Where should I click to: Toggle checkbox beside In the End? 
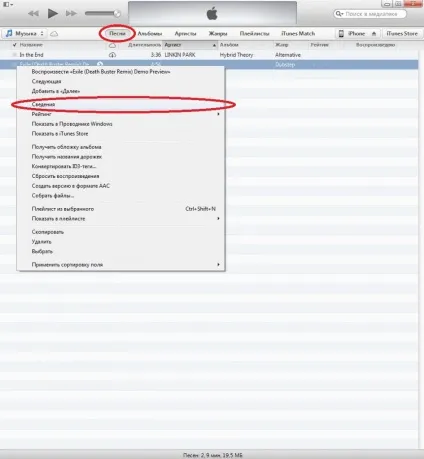(x=14, y=55)
